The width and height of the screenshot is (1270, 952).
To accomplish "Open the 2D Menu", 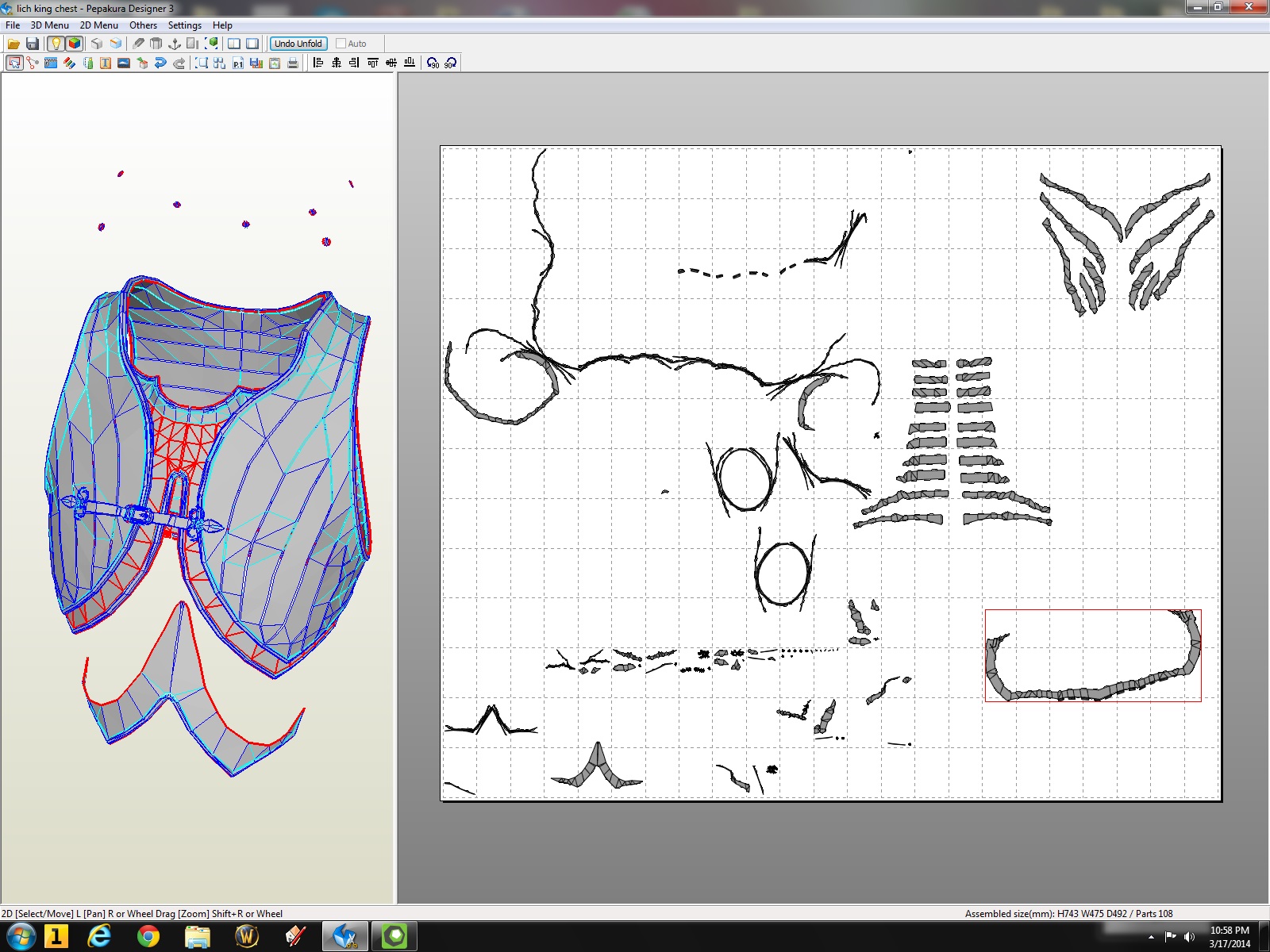I will [99, 25].
